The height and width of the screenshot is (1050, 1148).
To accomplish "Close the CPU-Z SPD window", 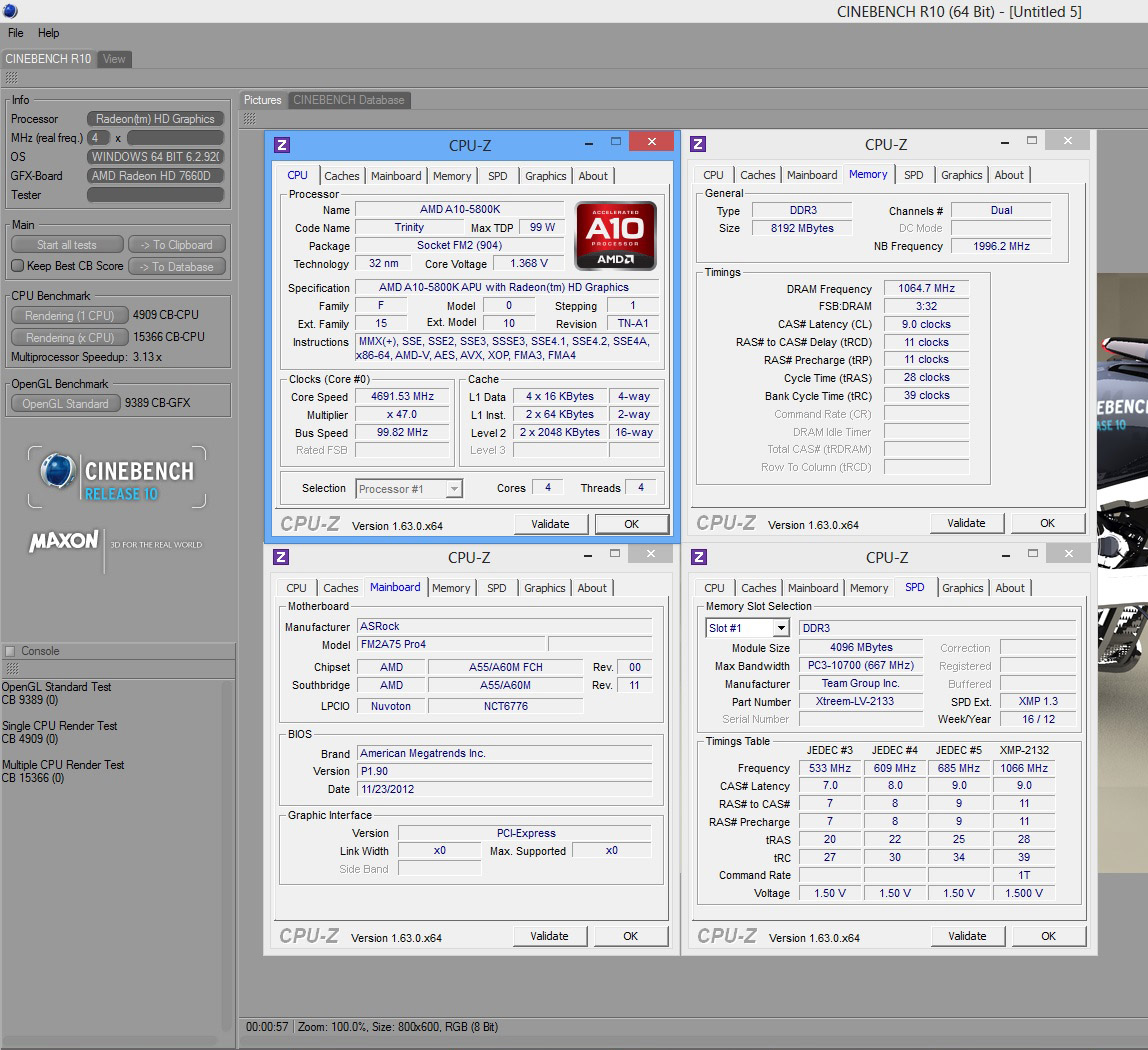I will tap(1069, 554).
